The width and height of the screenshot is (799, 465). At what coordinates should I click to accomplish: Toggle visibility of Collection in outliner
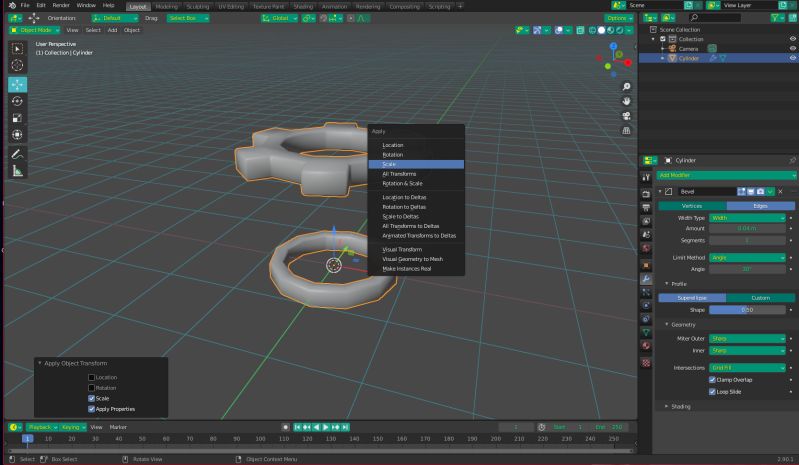(x=792, y=39)
